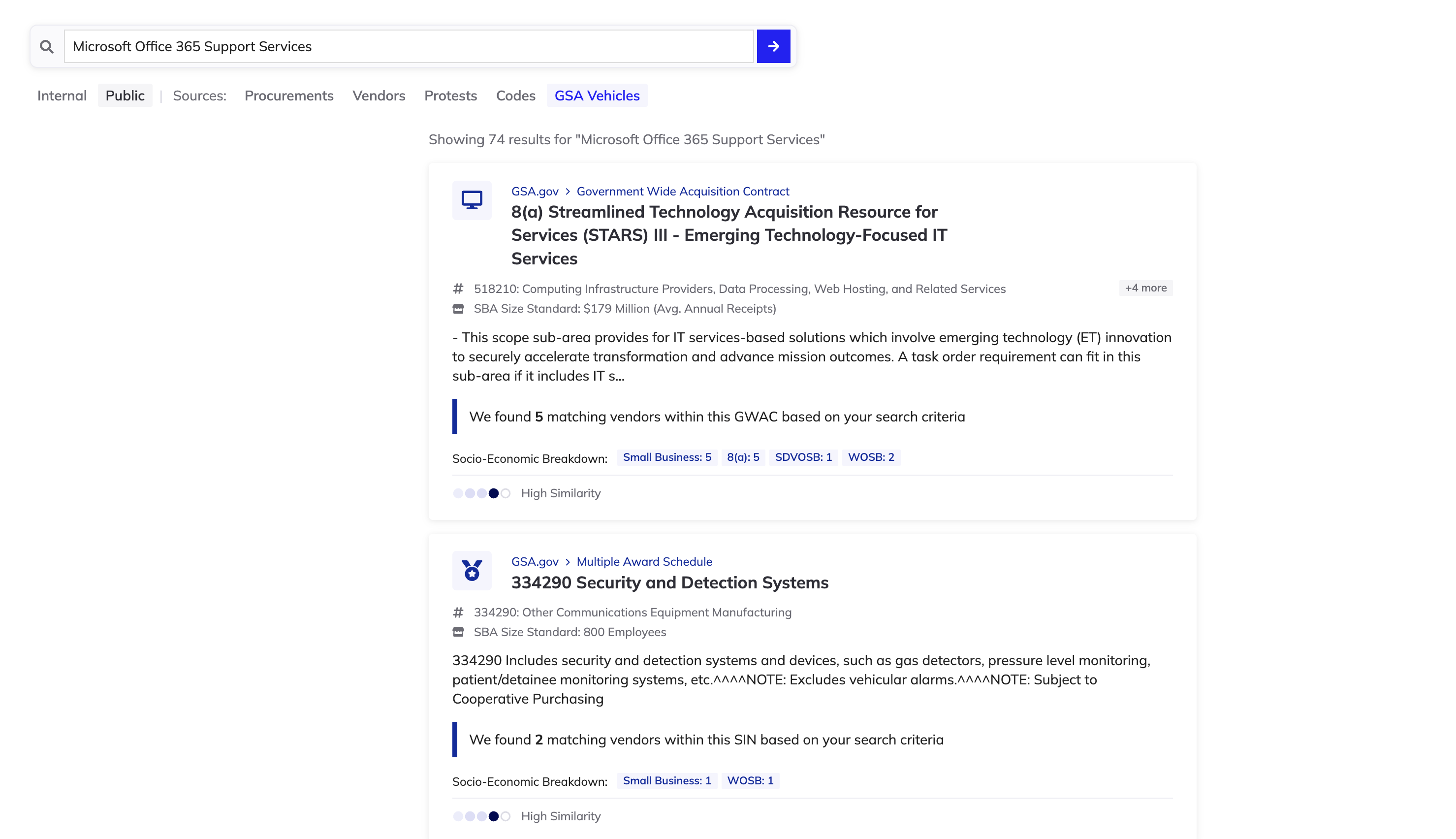Viewport: 1456px width, 839px height.
Task: Click 'Showing 74 results' summary text
Action: [x=626, y=139]
